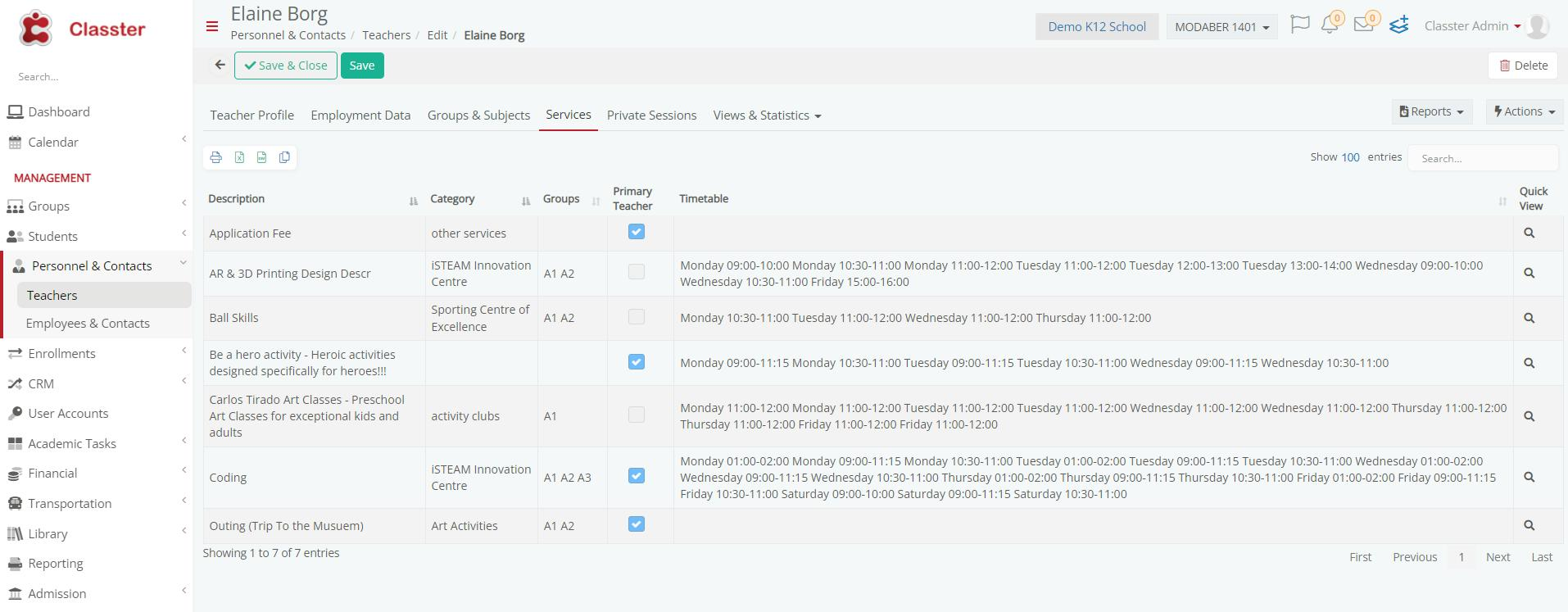
Task: Click the user avatar icon
Action: click(1538, 26)
